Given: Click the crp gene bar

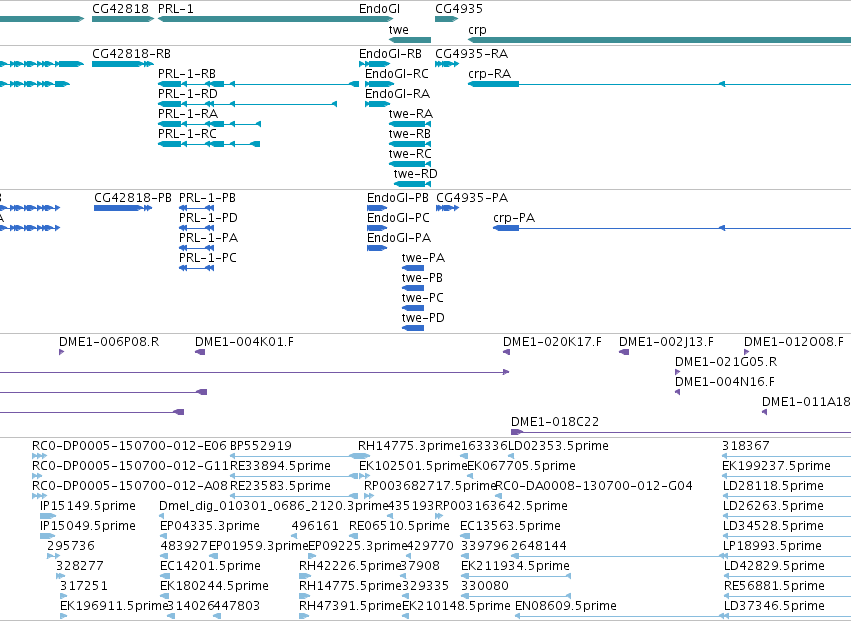Looking at the screenshot, I should coord(659,40).
